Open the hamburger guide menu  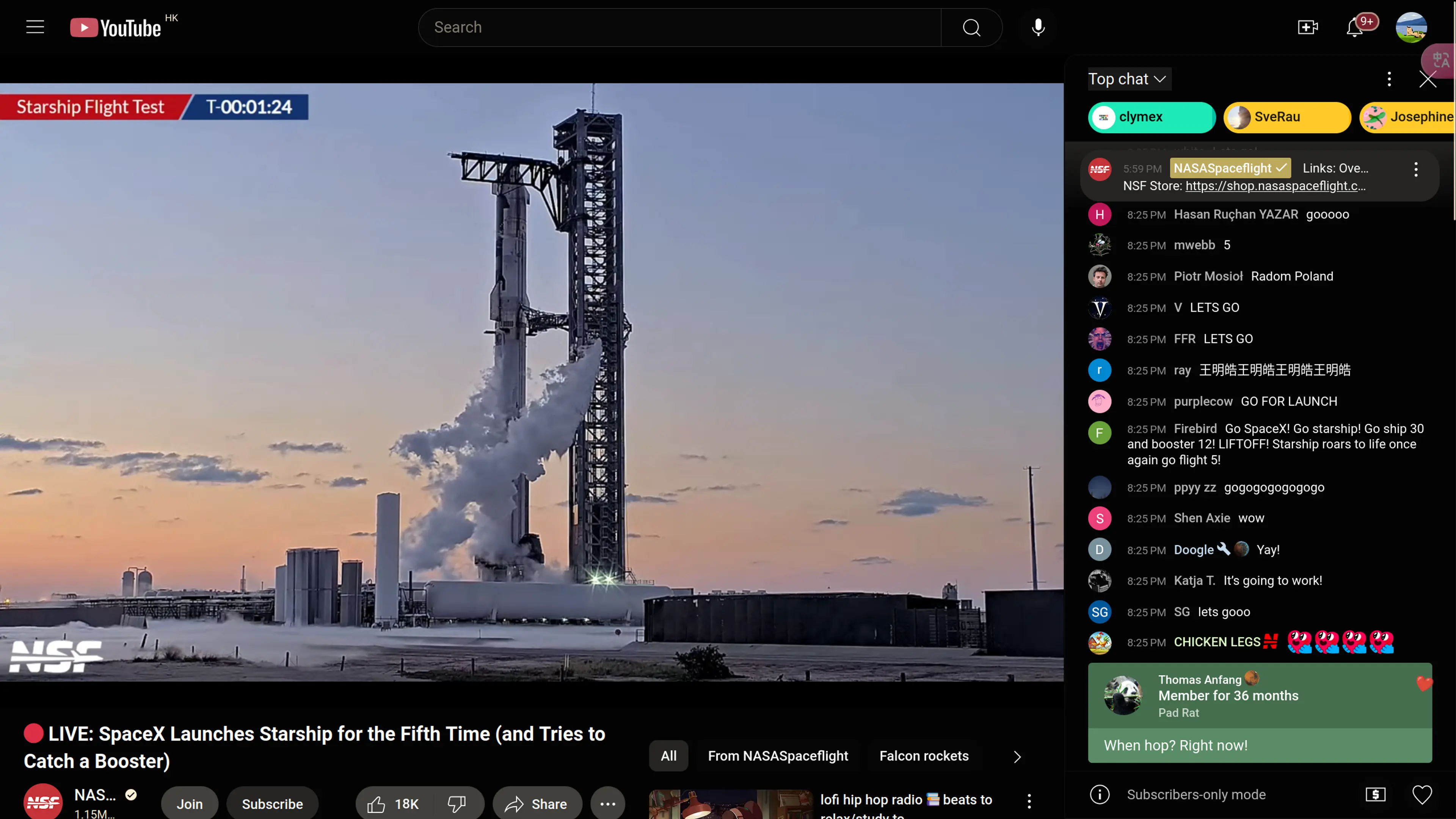point(35,27)
